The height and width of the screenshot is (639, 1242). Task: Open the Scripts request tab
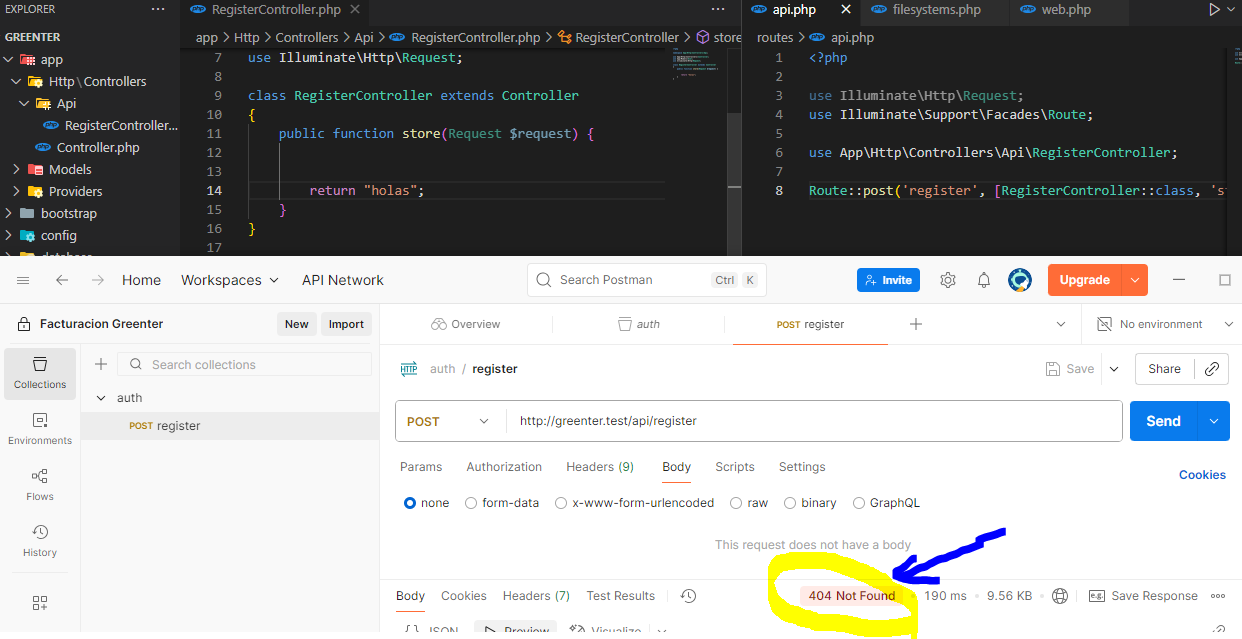735,467
